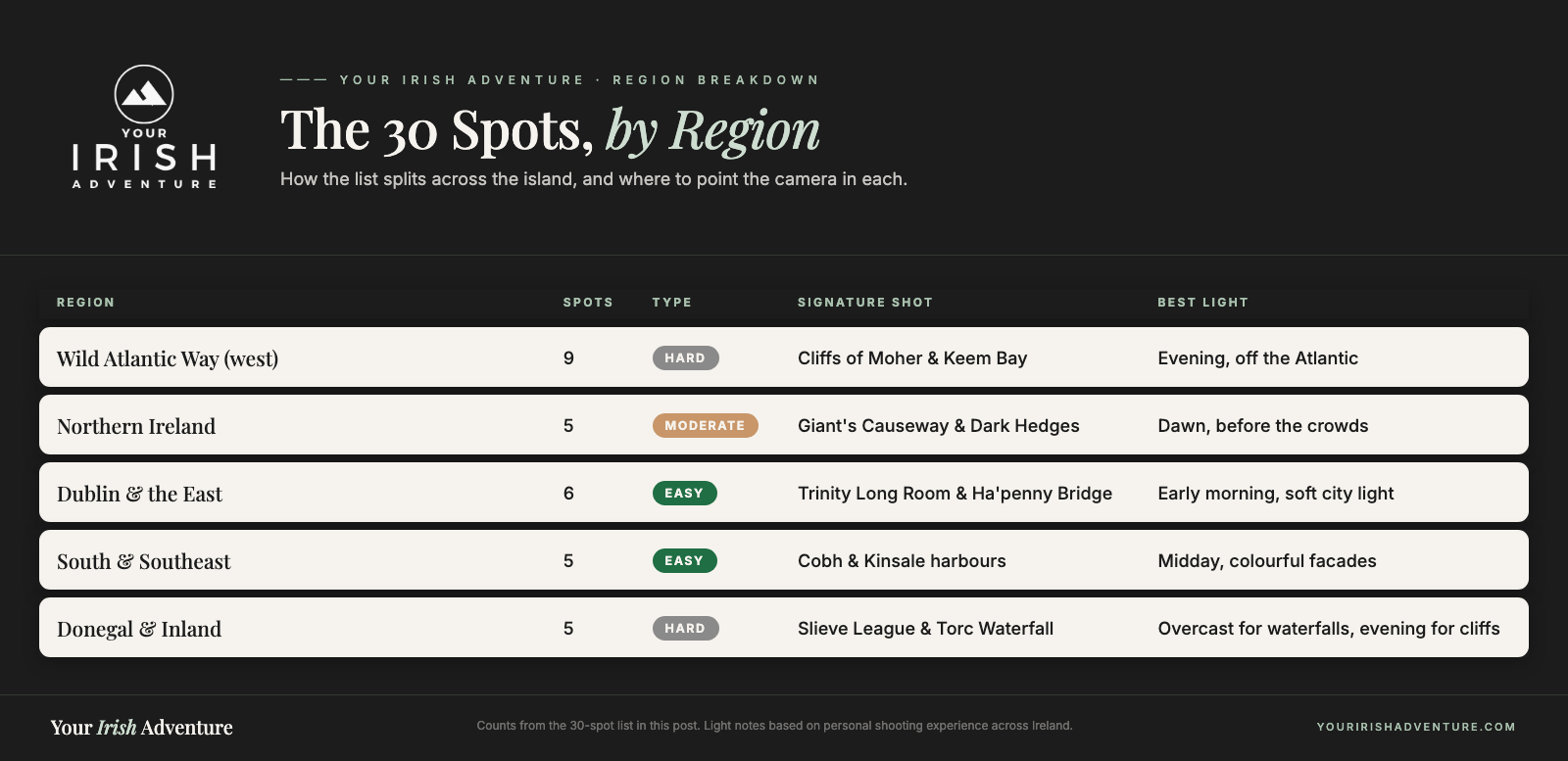The image size is (1568, 761).
Task: Click 'Cobh & Kinsale harbours' cell
Action: [x=902, y=561]
